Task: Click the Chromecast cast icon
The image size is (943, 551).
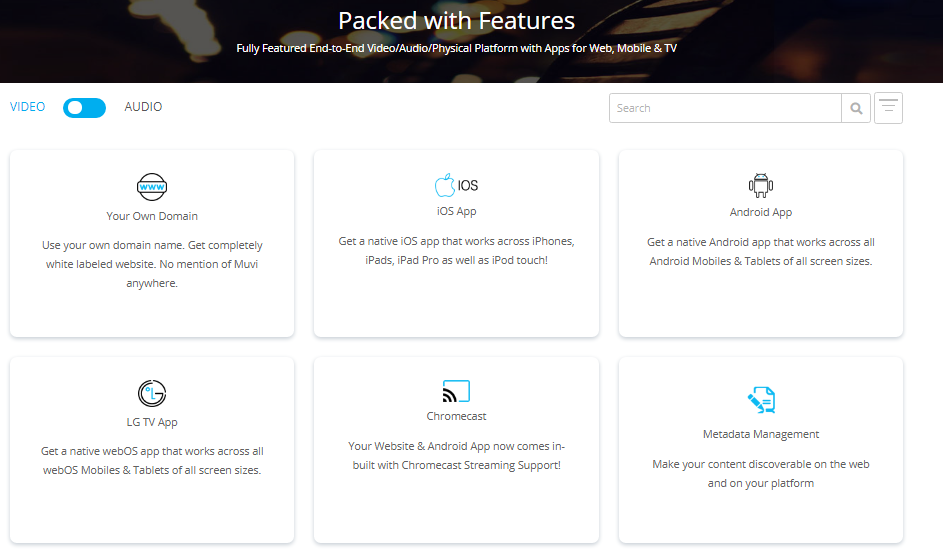Action: click(456, 390)
